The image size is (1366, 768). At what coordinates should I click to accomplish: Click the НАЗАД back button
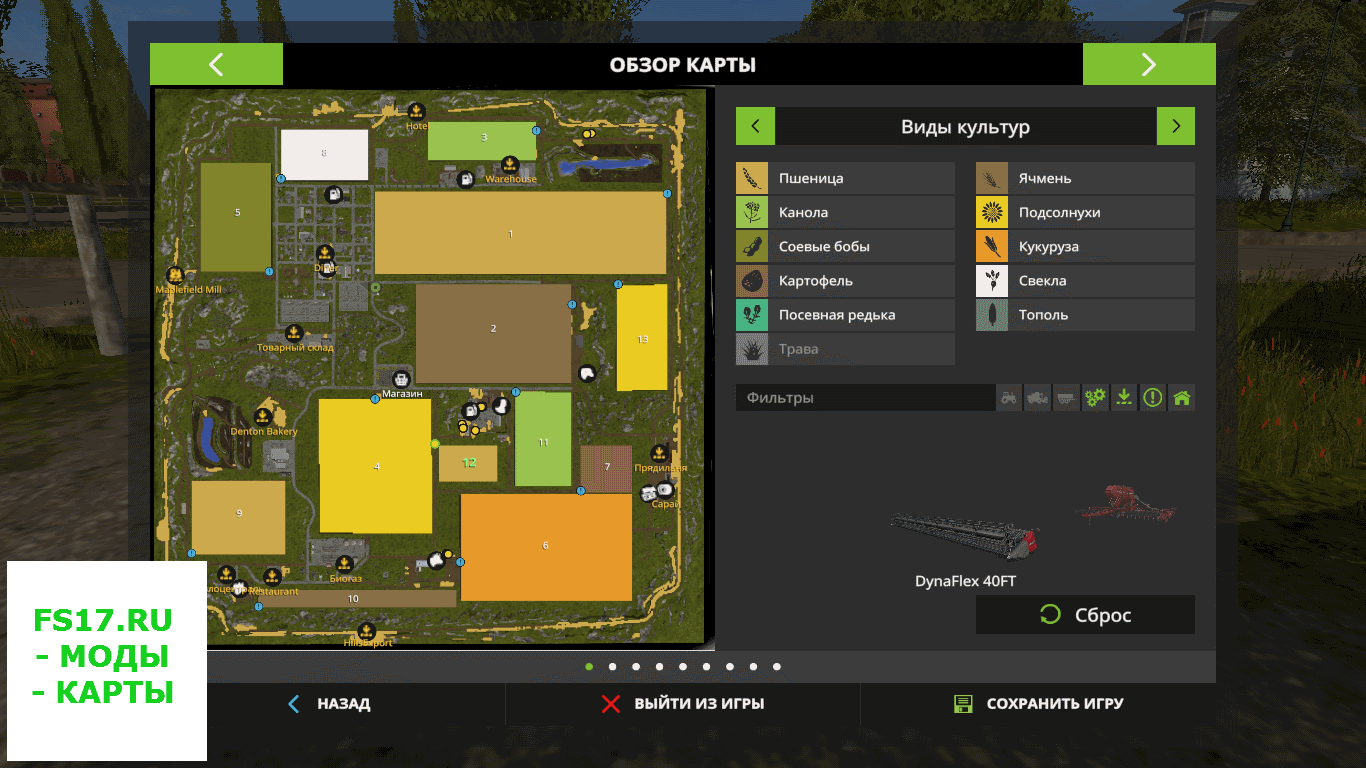329,704
